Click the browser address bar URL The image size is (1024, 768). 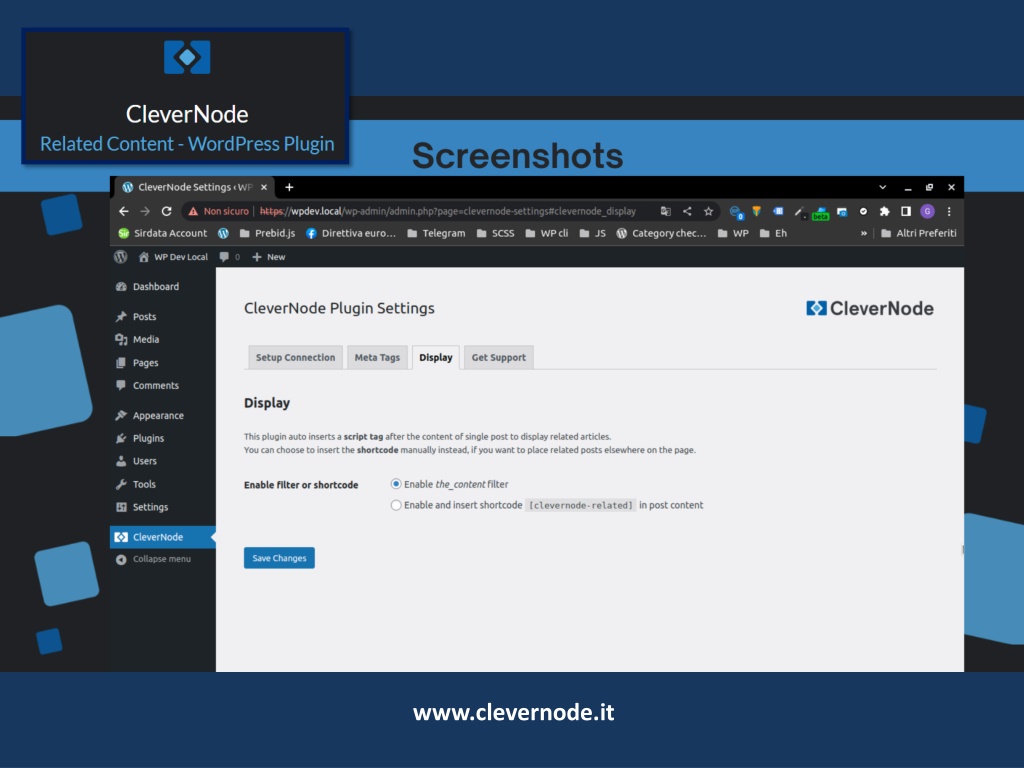coord(447,211)
